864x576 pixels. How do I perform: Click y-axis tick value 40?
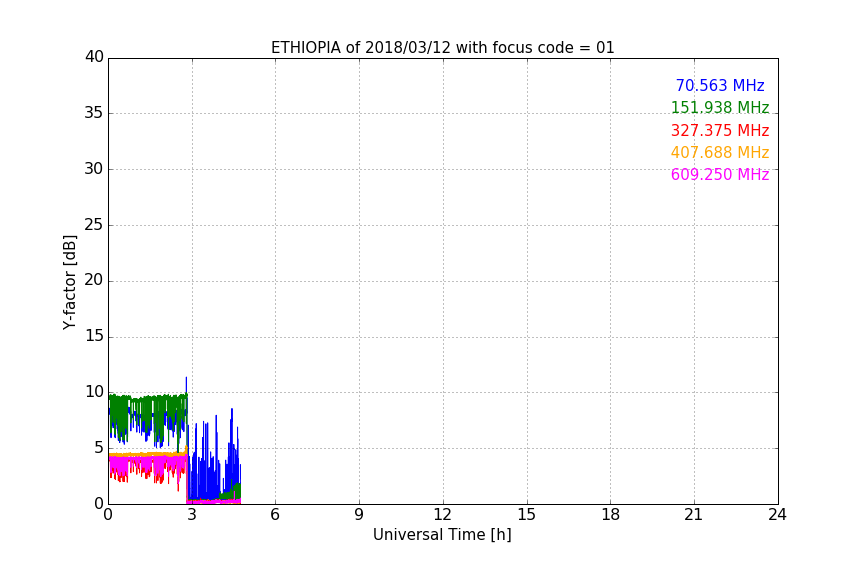click(94, 57)
